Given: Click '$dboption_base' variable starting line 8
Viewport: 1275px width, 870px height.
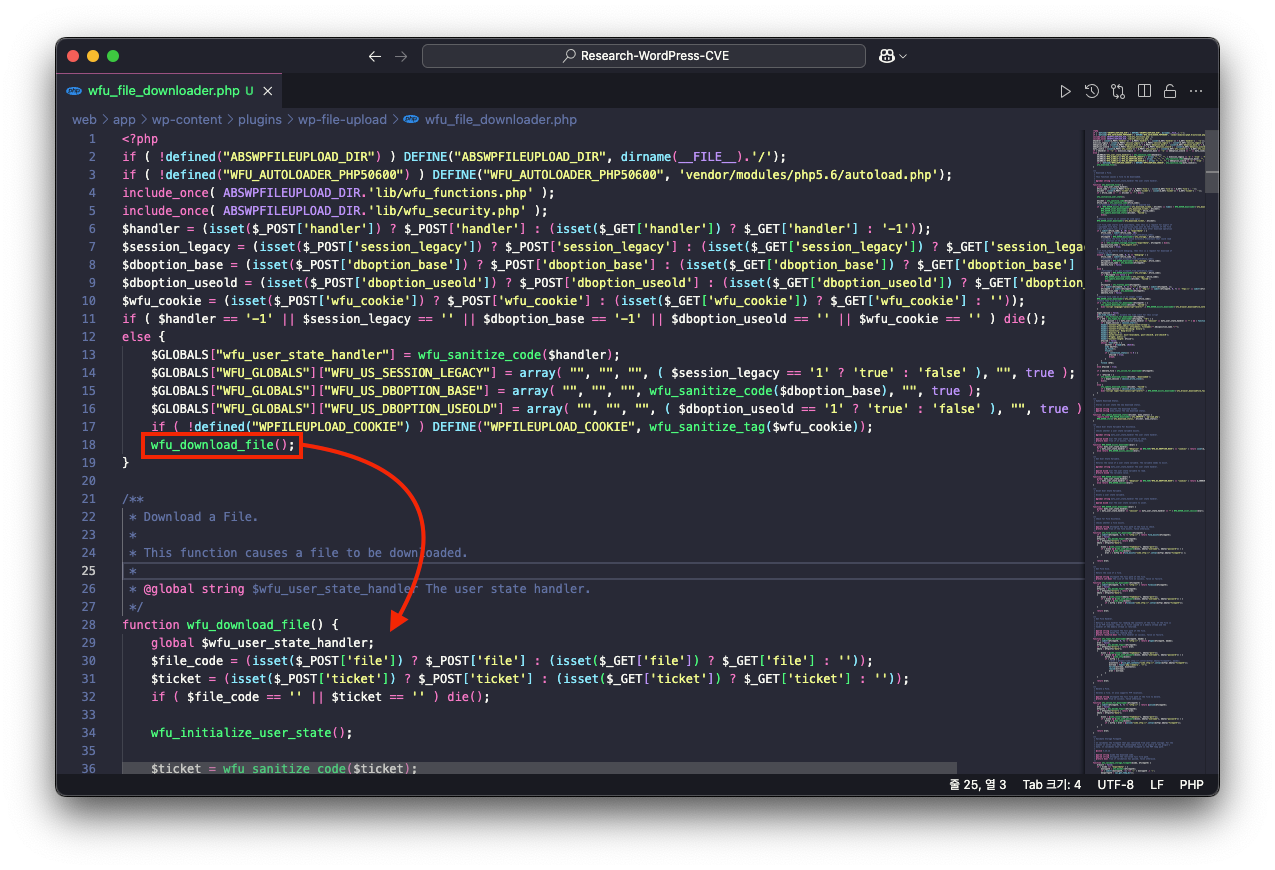Looking at the screenshot, I should 173,265.
